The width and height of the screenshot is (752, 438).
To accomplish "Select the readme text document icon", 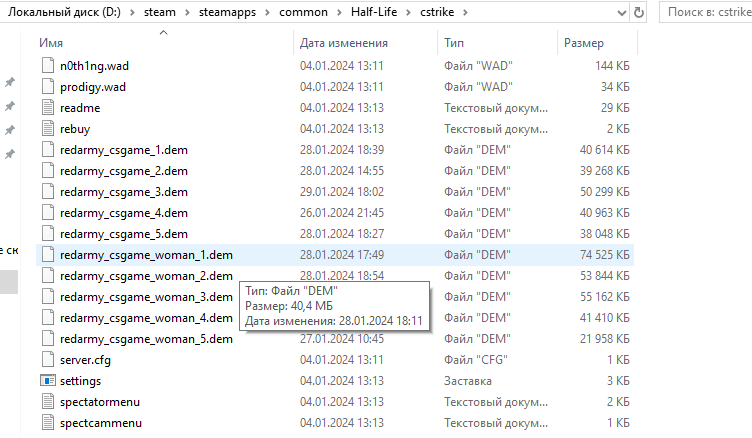I will [x=48, y=108].
